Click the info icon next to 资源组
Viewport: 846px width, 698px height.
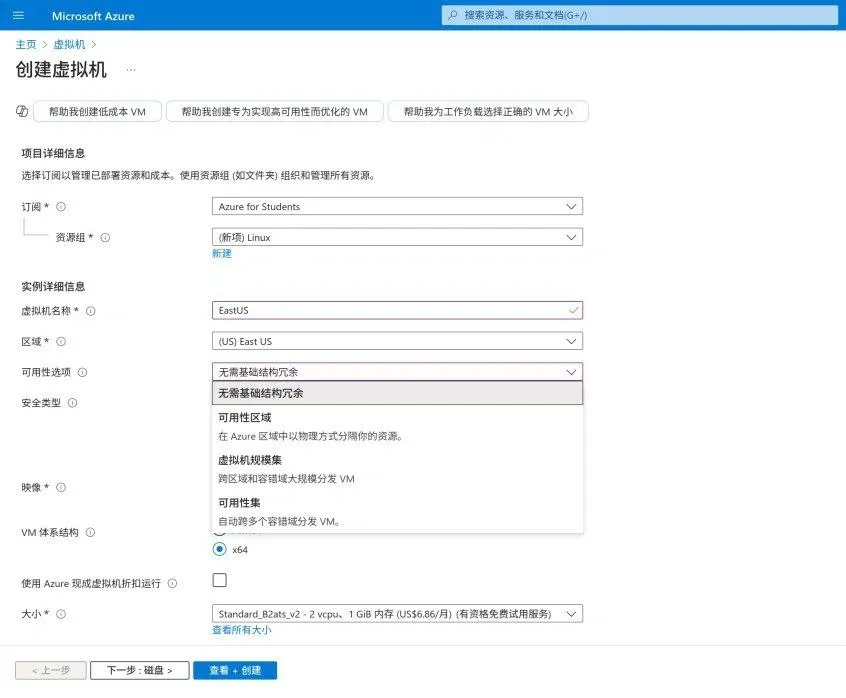pos(105,238)
